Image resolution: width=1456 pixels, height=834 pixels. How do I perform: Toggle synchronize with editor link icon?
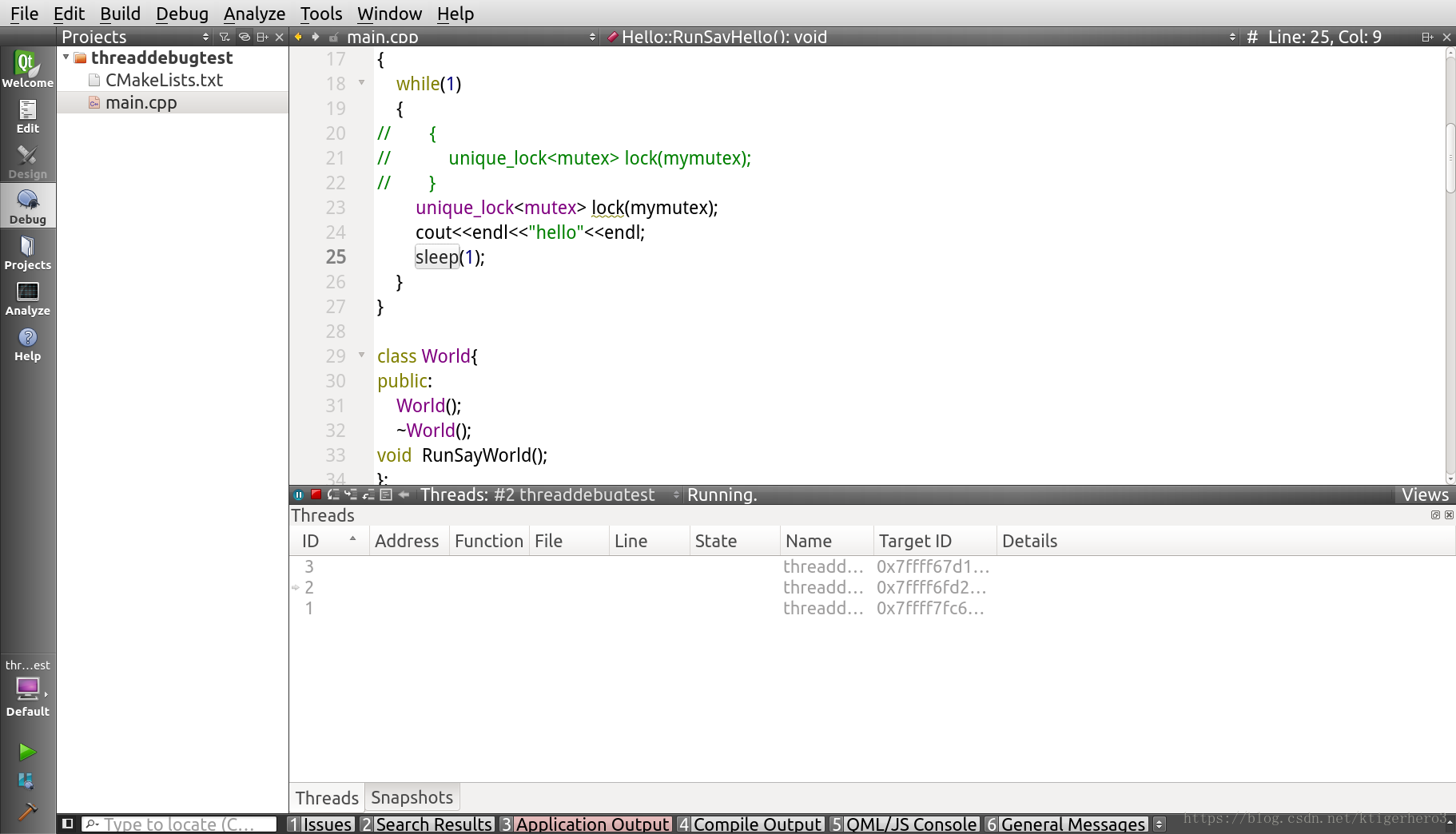point(244,37)
